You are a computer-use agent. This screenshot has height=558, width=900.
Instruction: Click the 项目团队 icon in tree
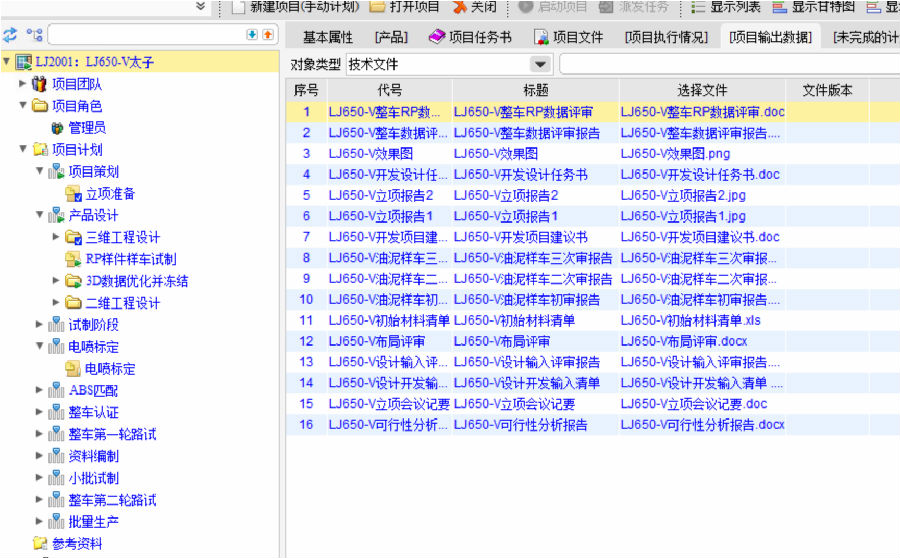pyautogui.click(x=39, y=84)
